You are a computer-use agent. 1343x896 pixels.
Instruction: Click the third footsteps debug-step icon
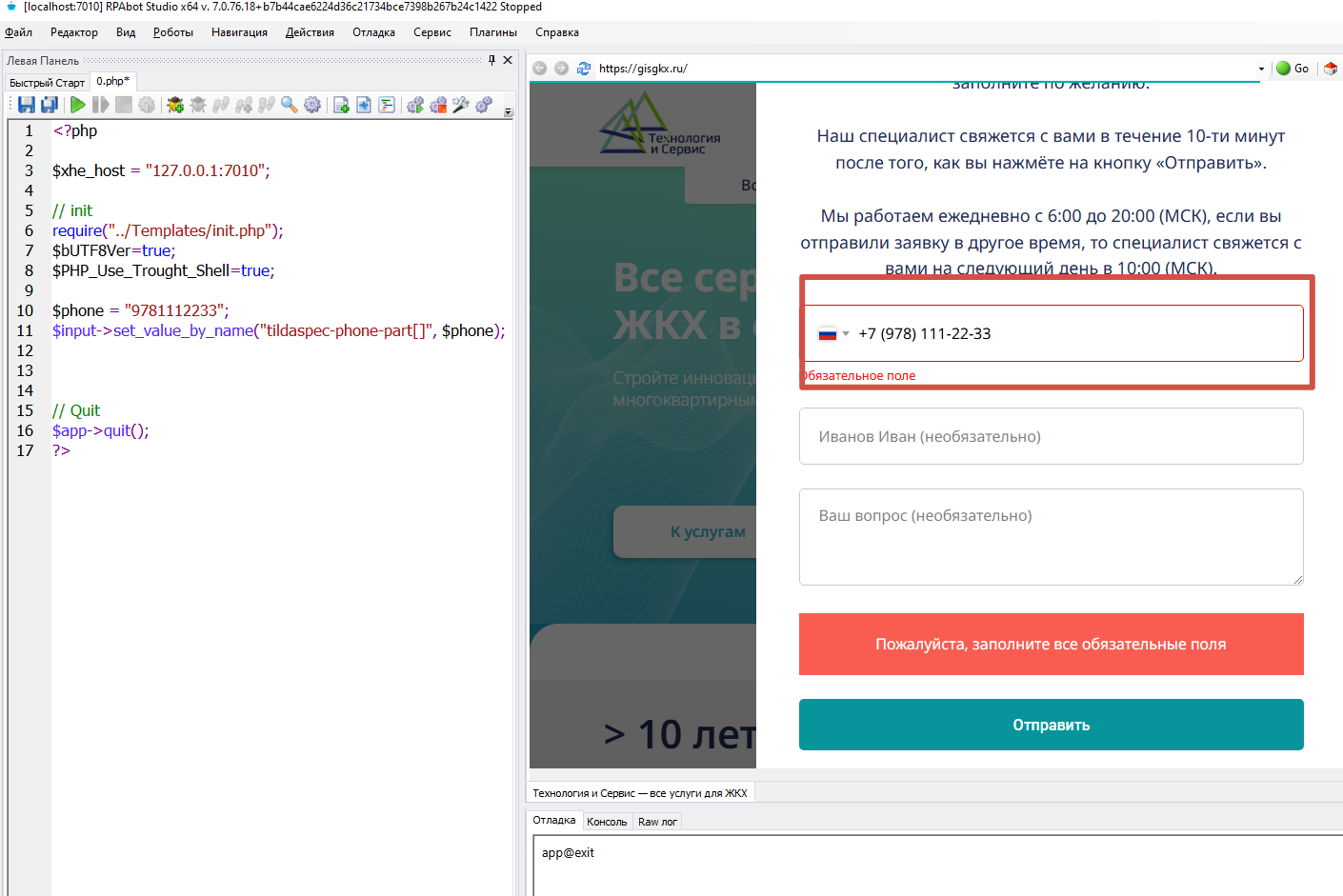click(267, 105)
